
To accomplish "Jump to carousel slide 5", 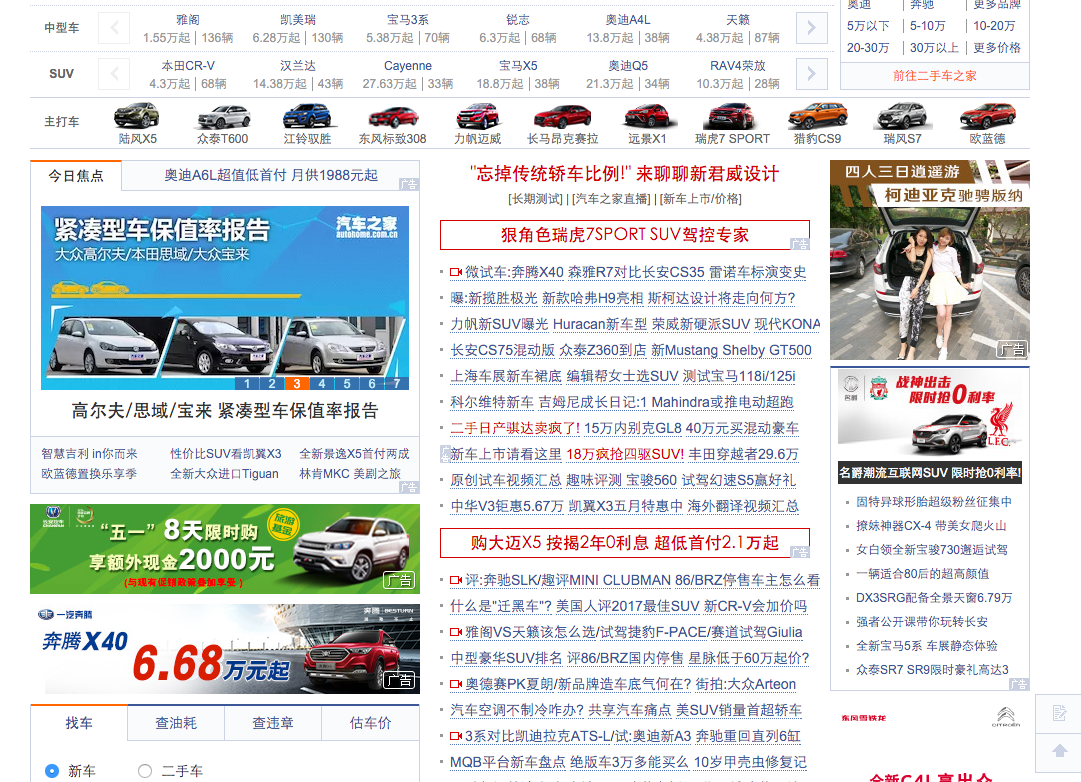I will (346, 383).
